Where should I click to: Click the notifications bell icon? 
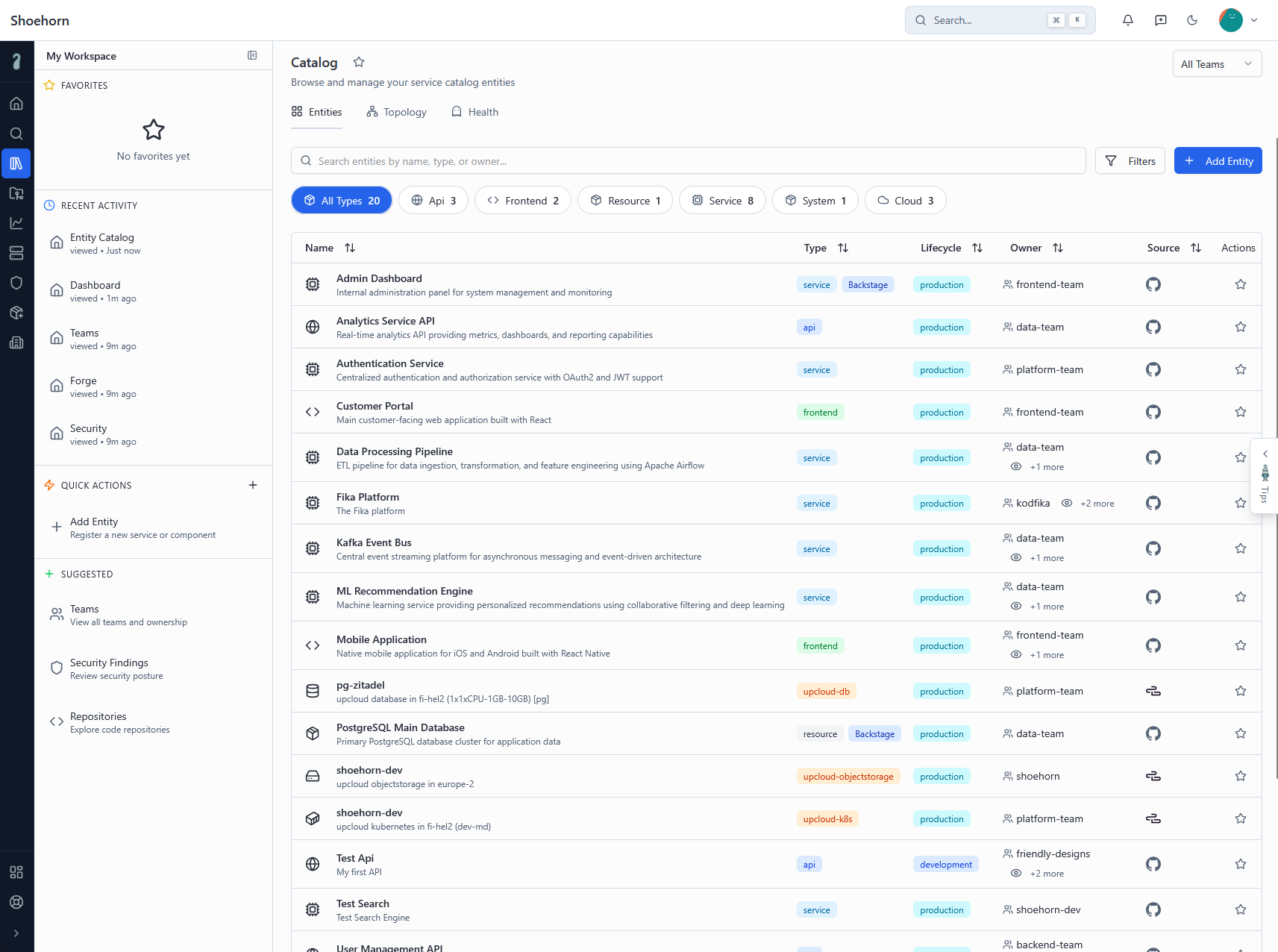(x=1127, y=20)
